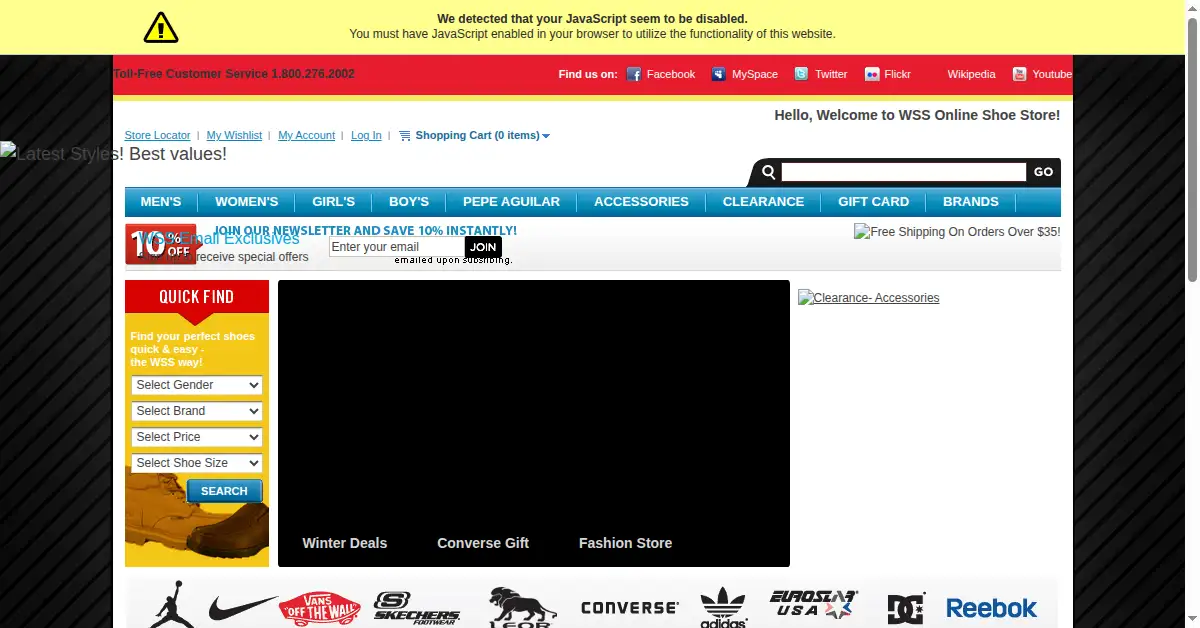Open the Wikipedia link

(971, 74)
